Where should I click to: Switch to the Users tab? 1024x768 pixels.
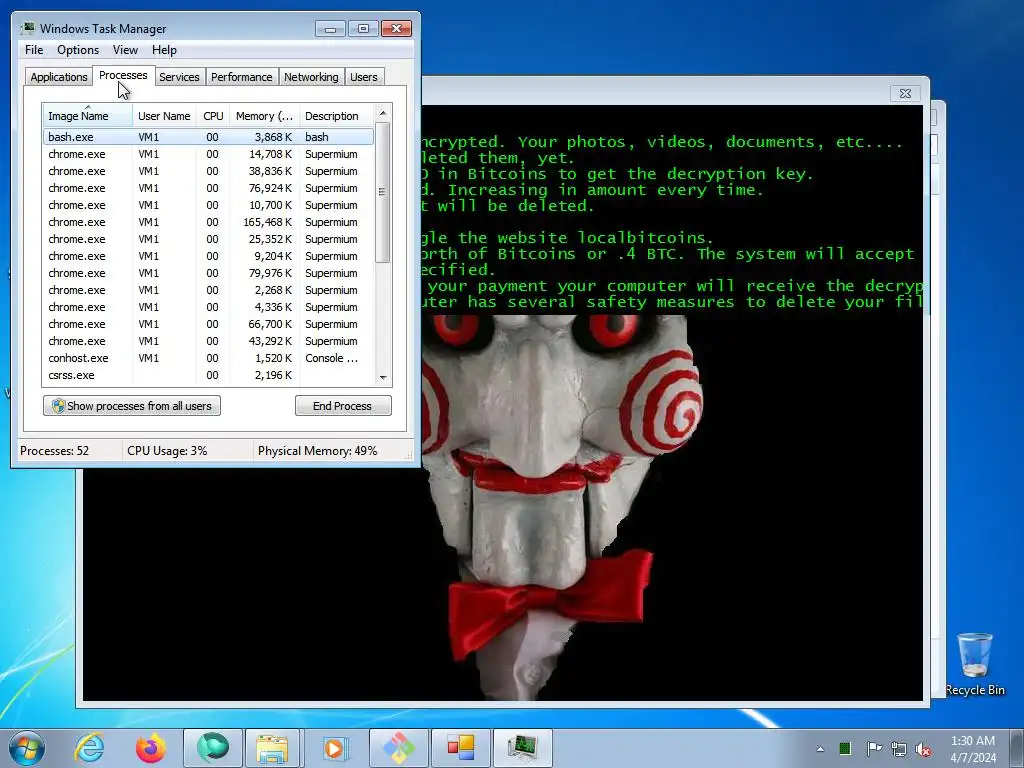pos(363,77)
